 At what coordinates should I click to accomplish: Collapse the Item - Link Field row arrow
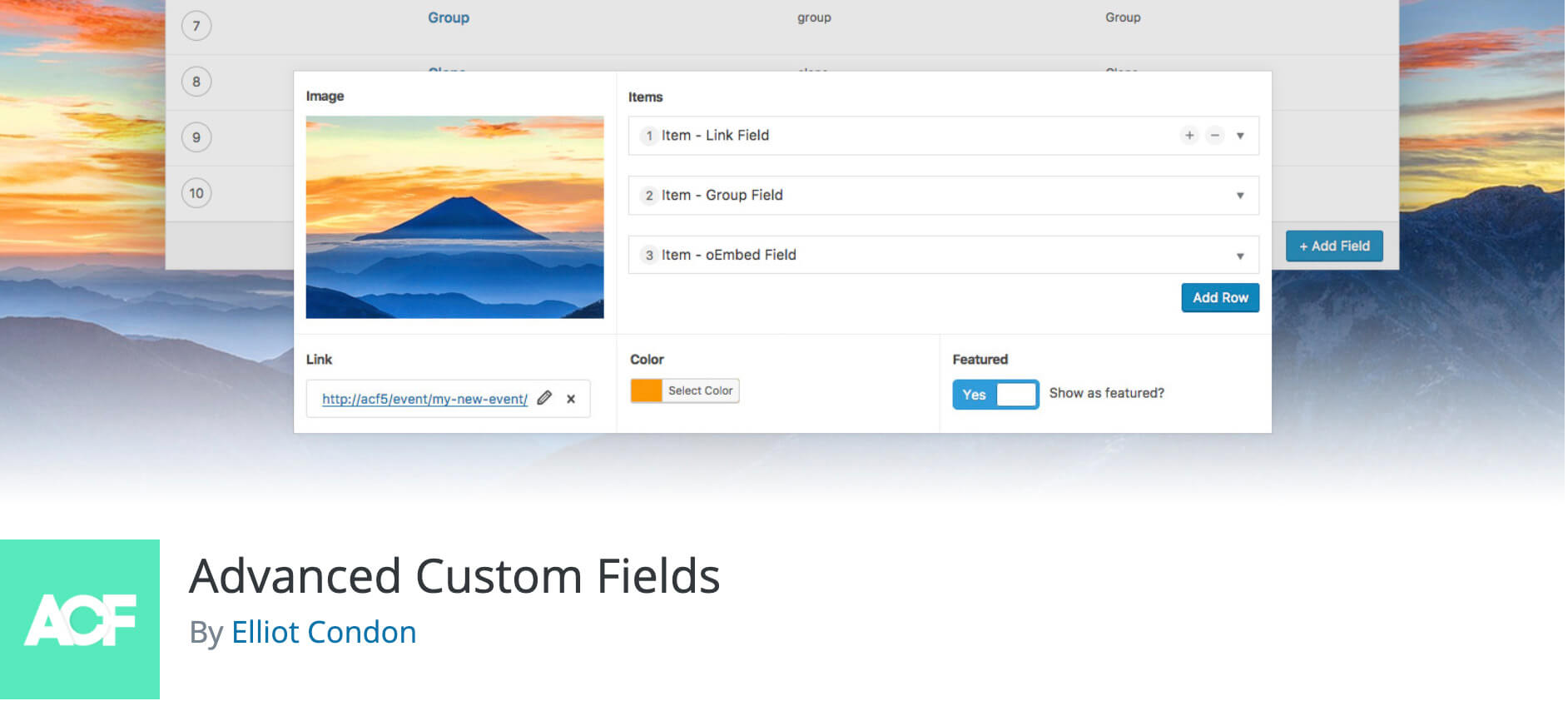coord(1240,136)
